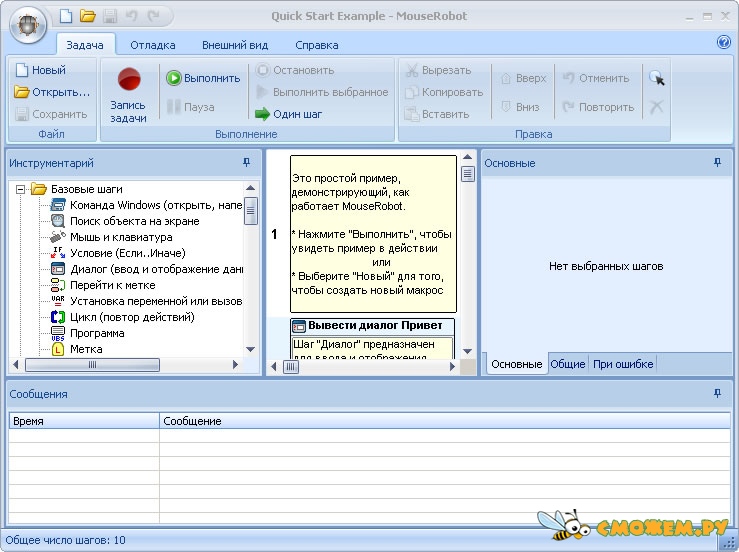
Task: Click Вырезать in the ribbon
Action: click(x=438, y=70)
